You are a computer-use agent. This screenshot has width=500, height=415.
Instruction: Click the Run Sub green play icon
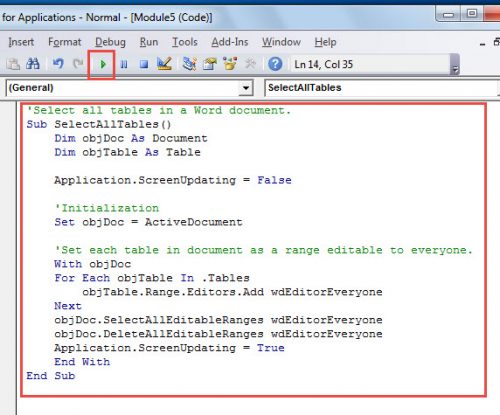(x=103, y=64)
